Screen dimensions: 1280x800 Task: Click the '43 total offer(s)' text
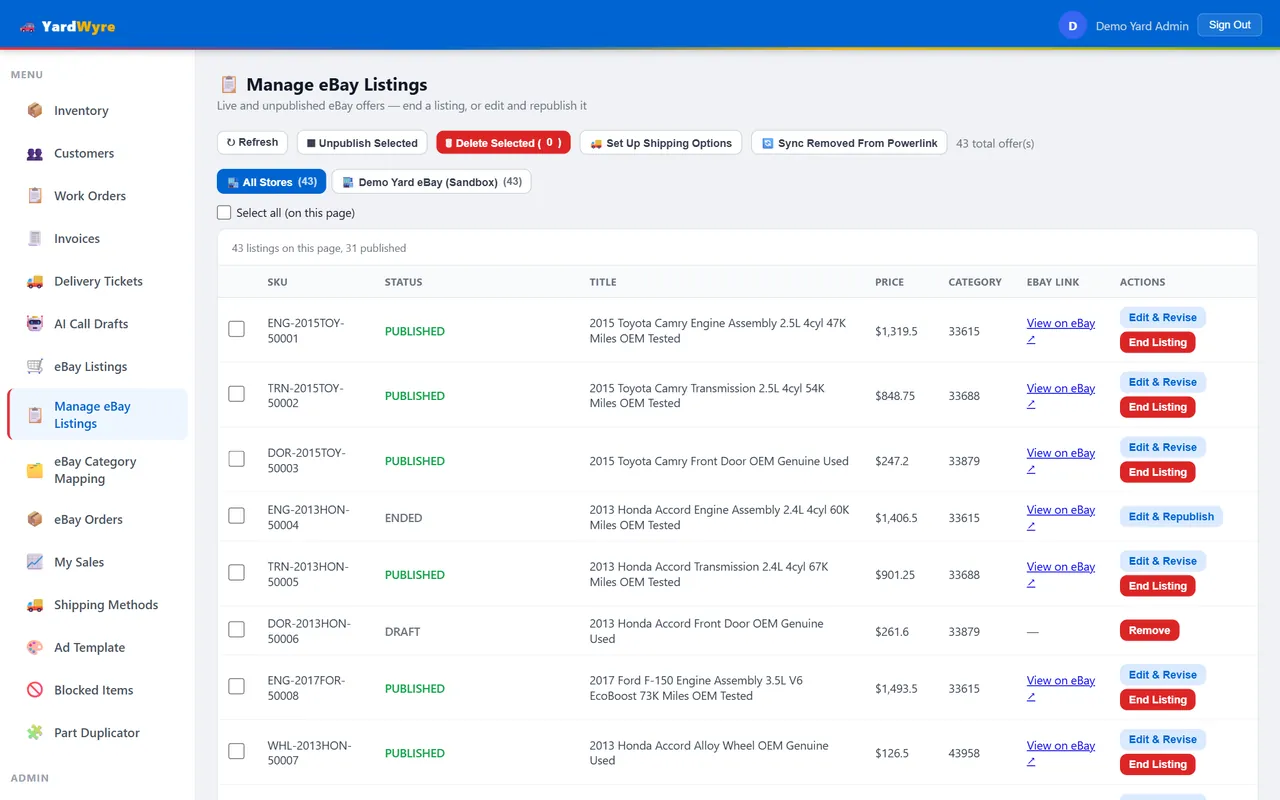pos(995,144)
